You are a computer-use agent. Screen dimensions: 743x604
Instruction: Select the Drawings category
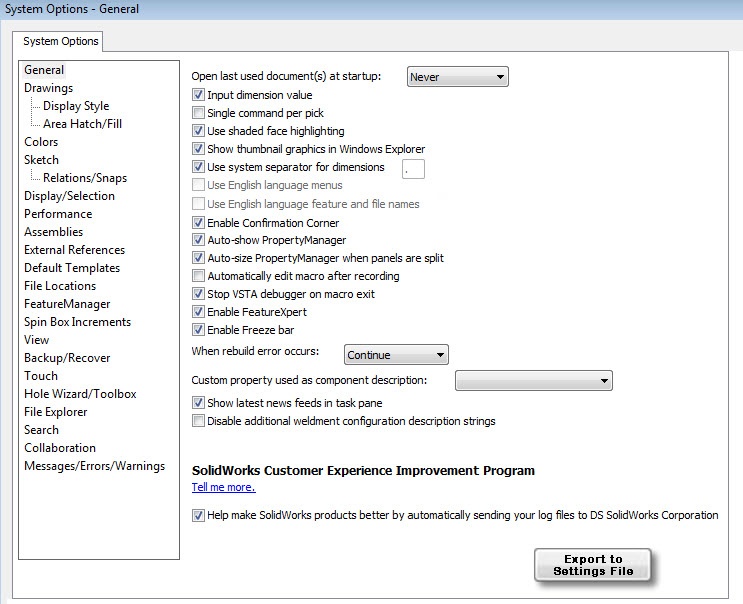(x=49, y=88)
